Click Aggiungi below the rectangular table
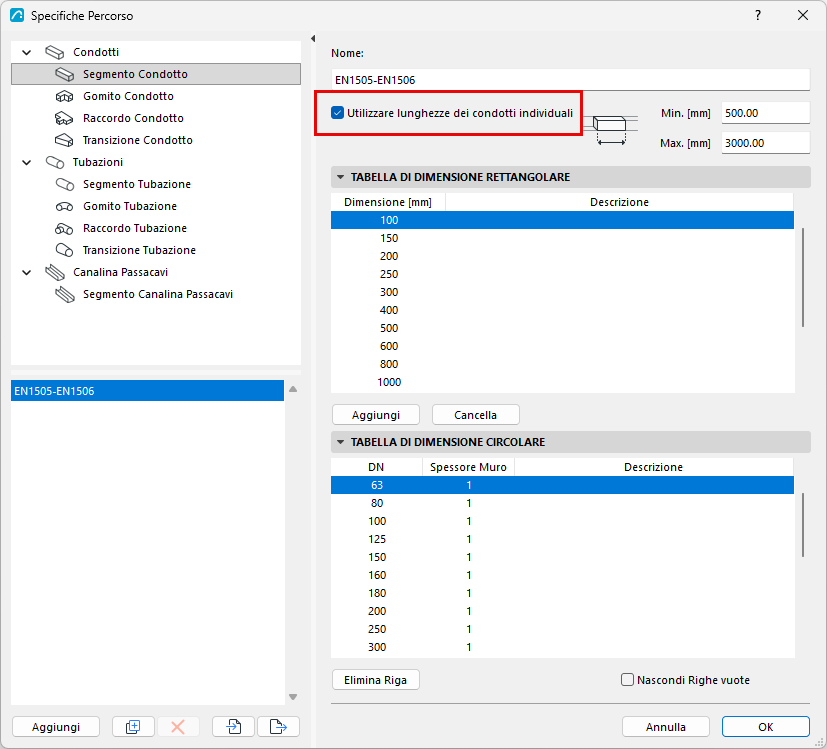 click(x=376, y=415)
